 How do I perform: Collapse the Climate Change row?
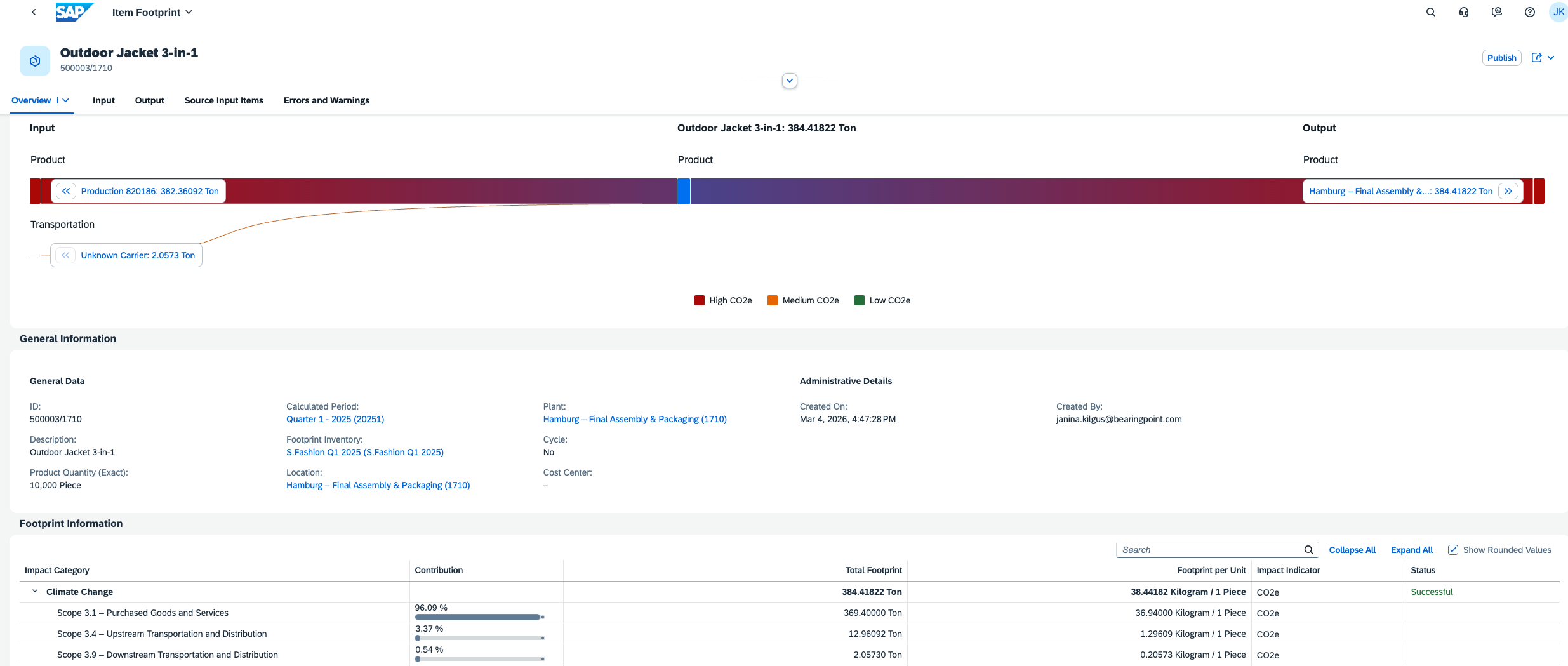pyautogui.click(x=35, y=592)
